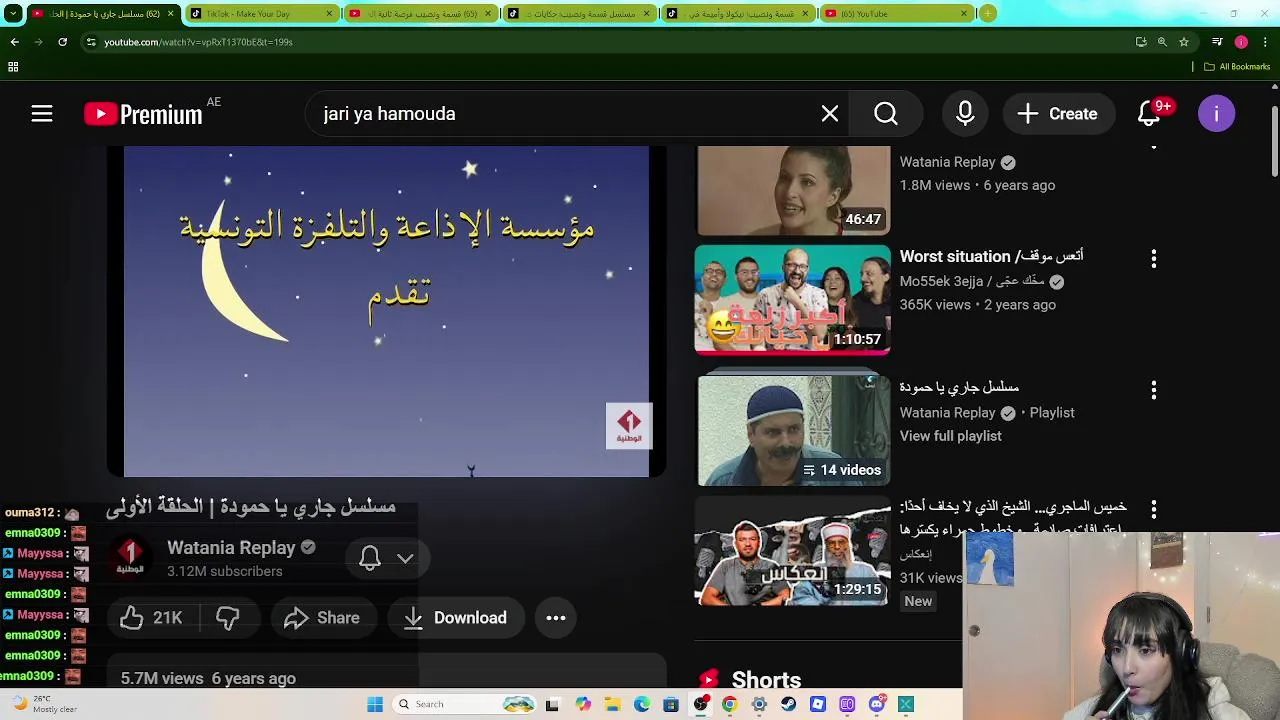Dislike this video
This screenshot has height=720, width=1280.
click(227, 618)
